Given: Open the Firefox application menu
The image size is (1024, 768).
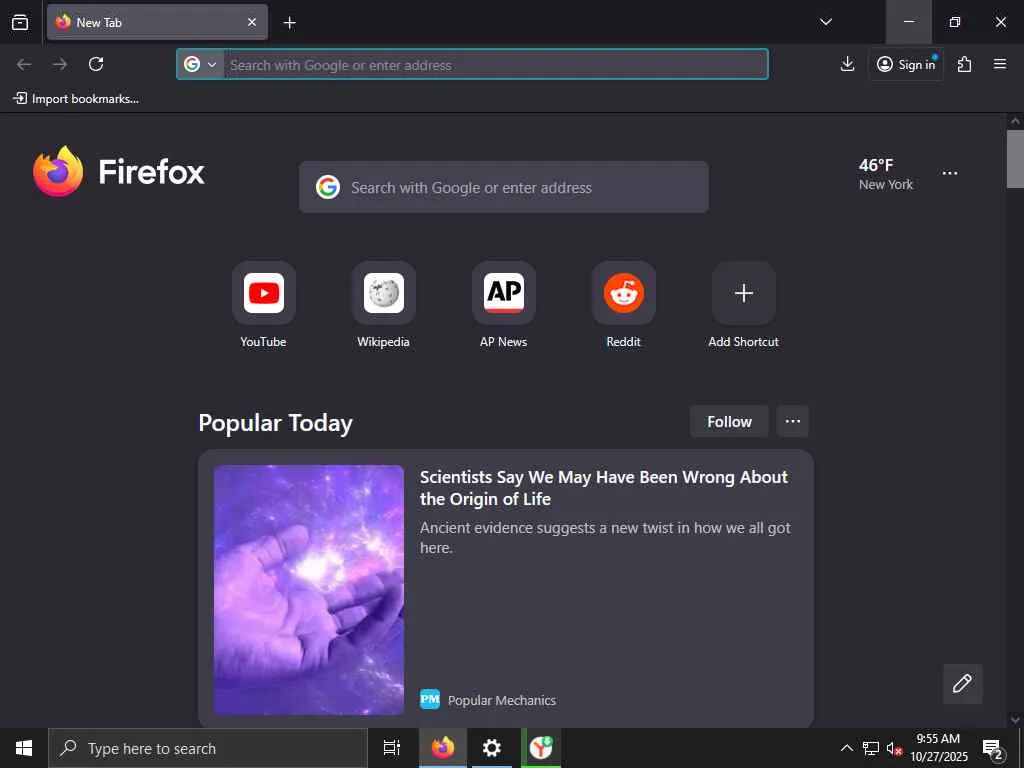Looking at the screenshot, I should click(999, 64).
